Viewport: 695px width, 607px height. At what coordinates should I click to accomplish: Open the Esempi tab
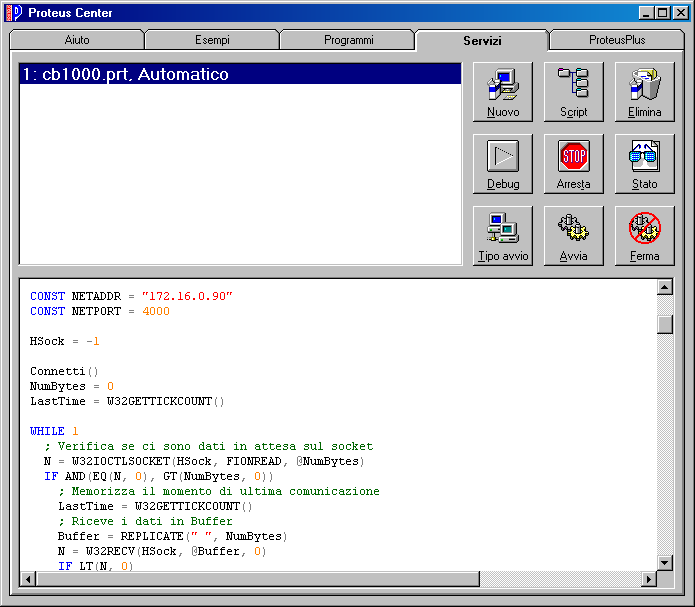coord(212,40)
